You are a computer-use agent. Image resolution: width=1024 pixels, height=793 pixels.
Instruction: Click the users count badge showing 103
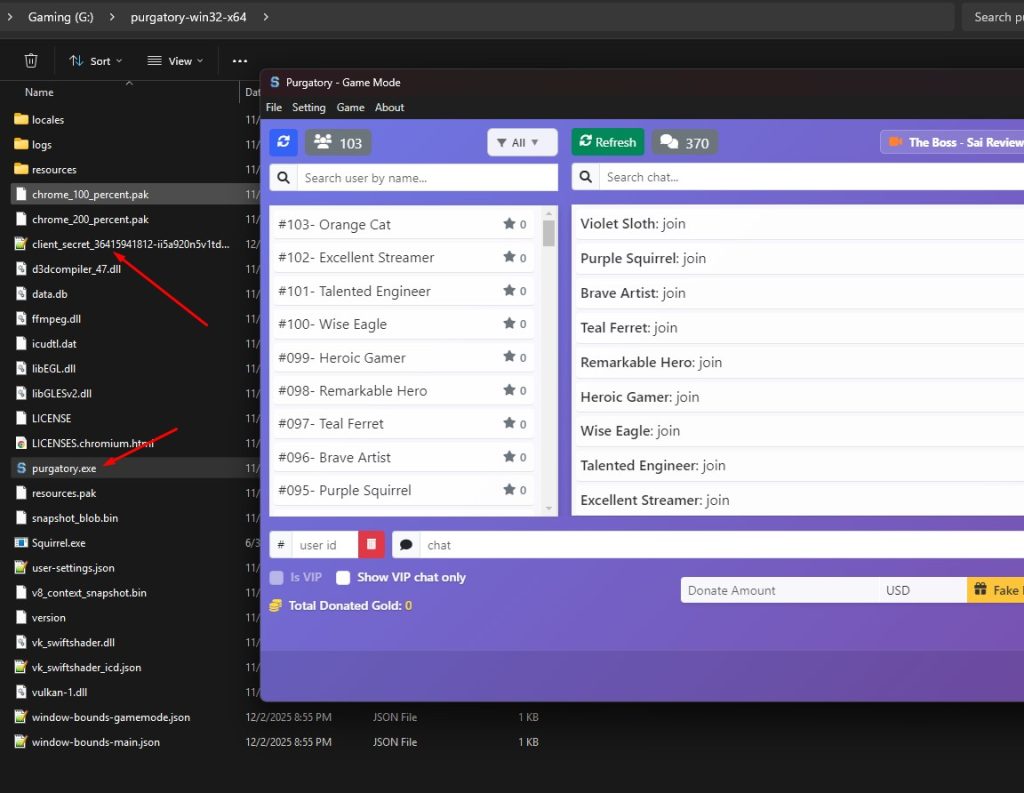click(338, 143)
